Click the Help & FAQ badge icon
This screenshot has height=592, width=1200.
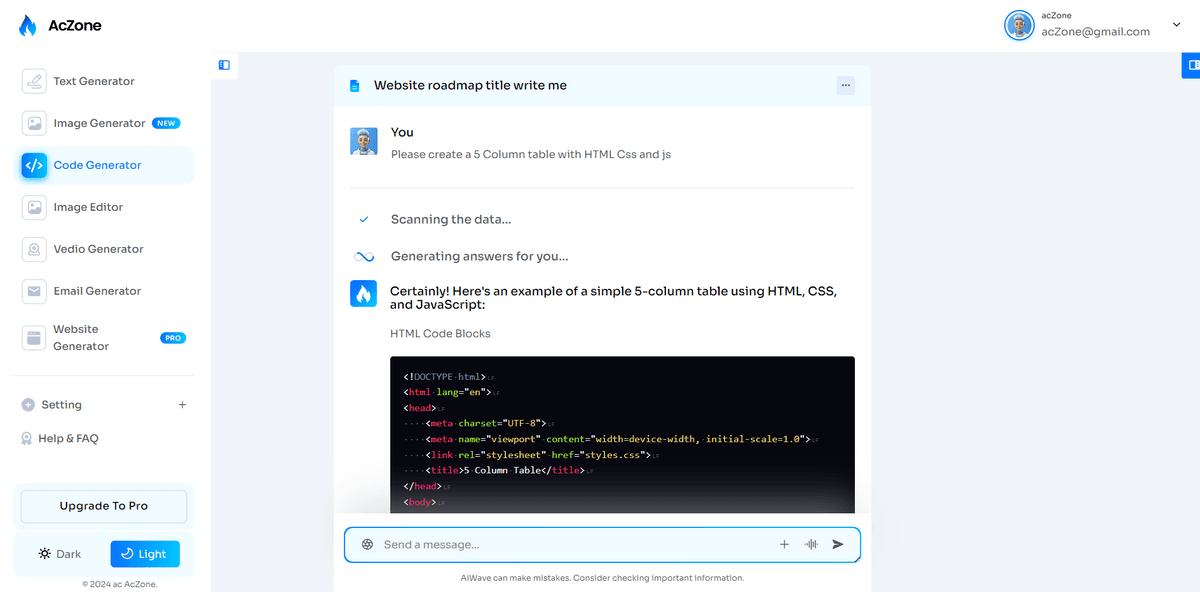click(x=27, y=438)
